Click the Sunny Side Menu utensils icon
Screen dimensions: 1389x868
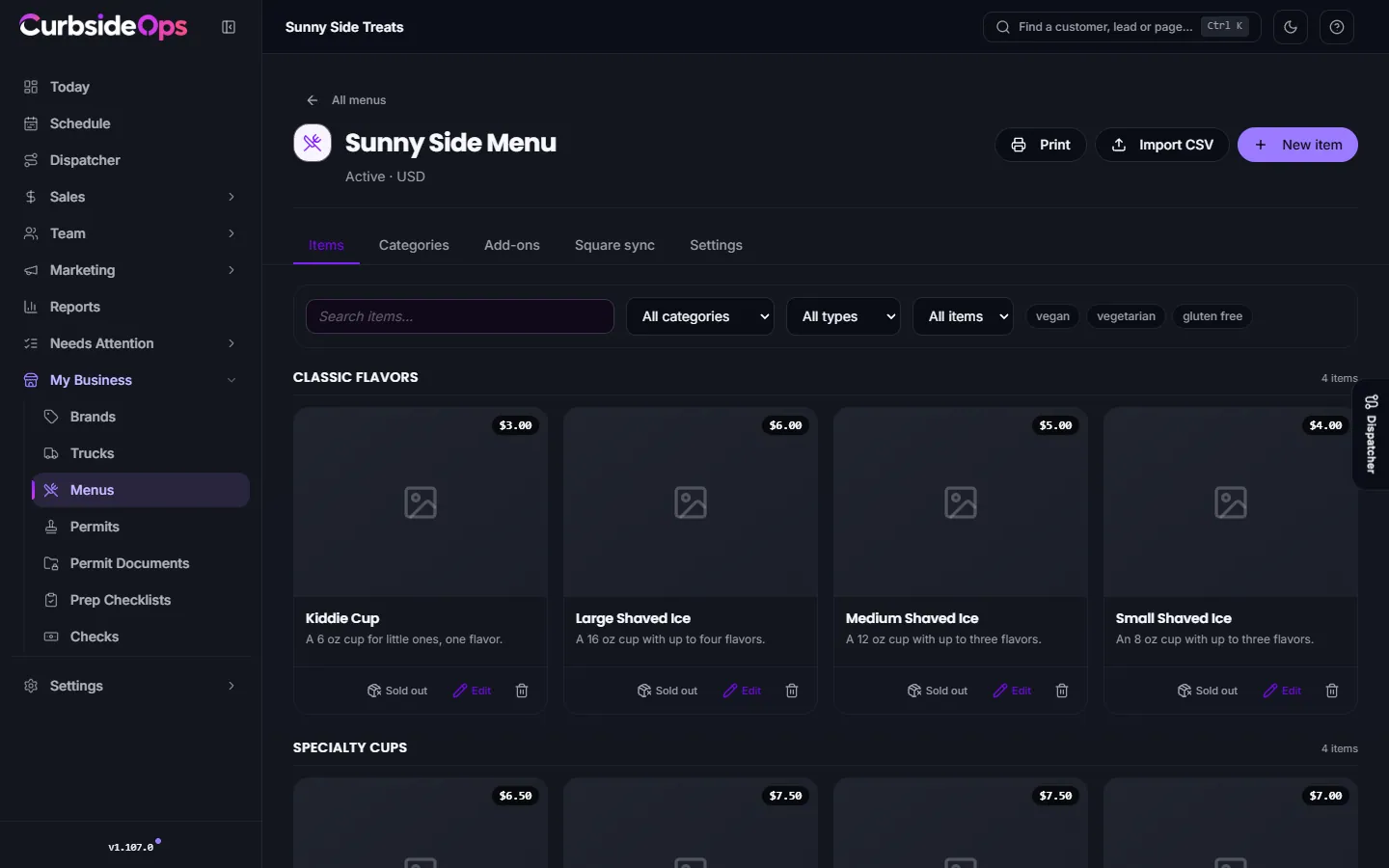[x=313, y=143]
